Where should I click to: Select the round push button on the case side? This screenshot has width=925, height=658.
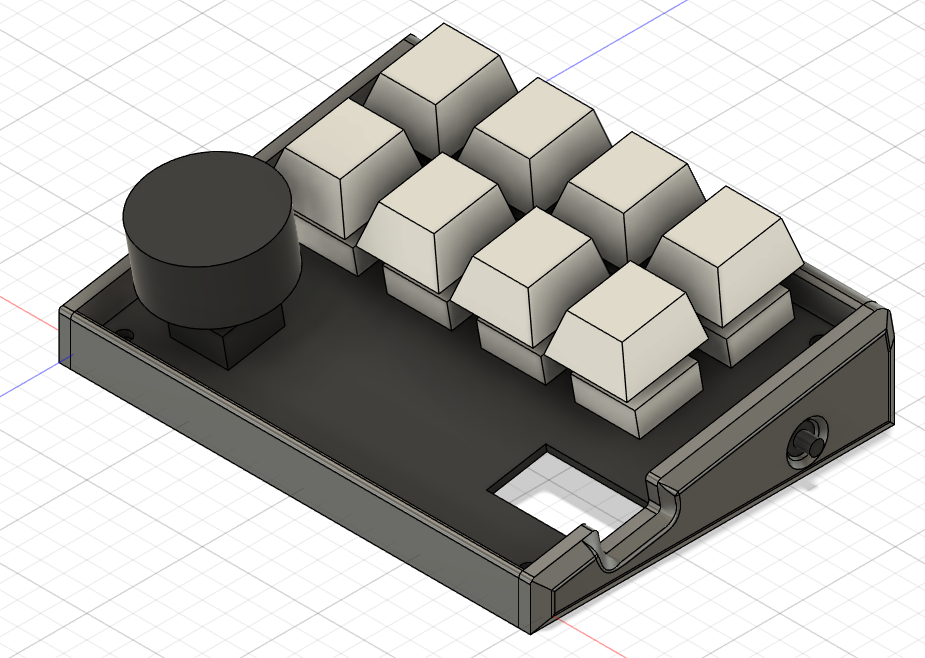808,444
